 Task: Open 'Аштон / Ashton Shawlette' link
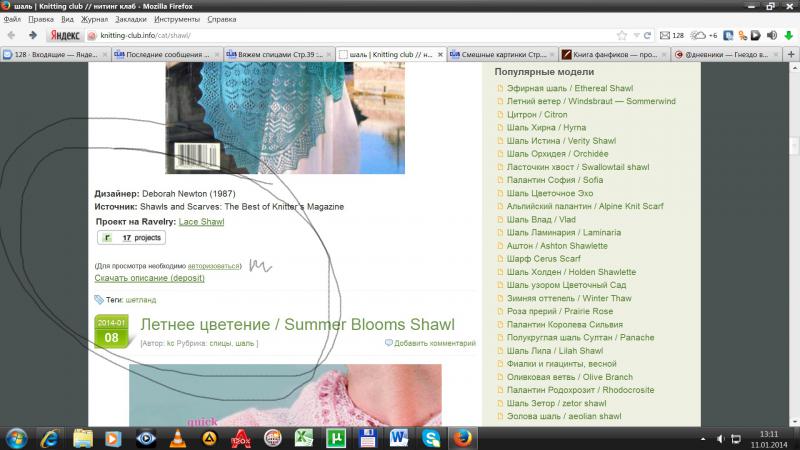click(557, 245)
